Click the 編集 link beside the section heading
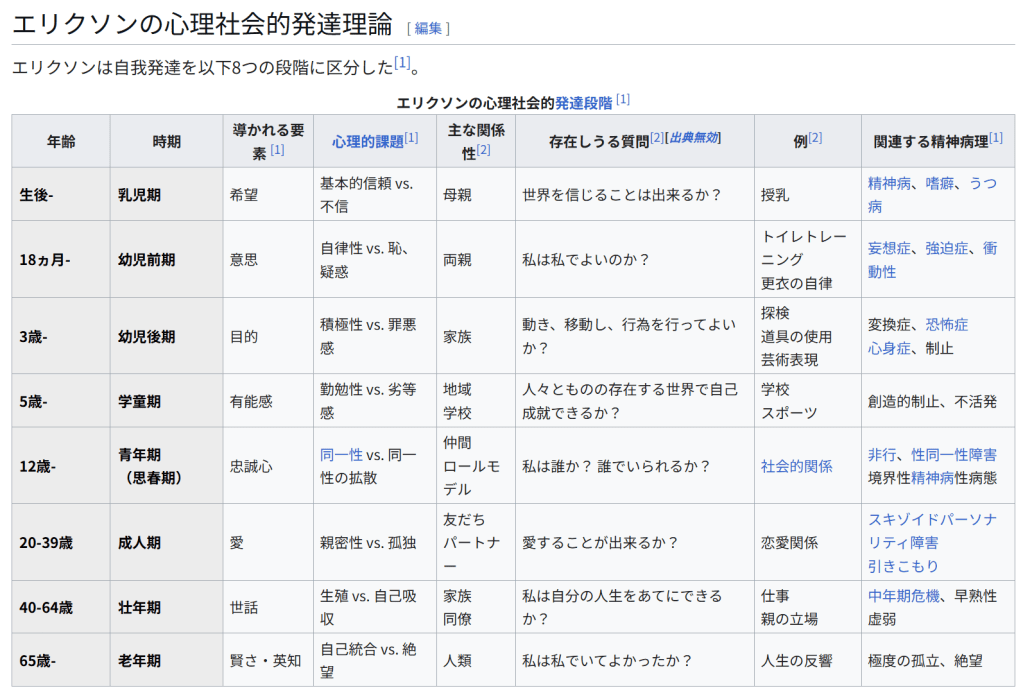The height and width of the screenshot is (693, 1023). (428, 28)
